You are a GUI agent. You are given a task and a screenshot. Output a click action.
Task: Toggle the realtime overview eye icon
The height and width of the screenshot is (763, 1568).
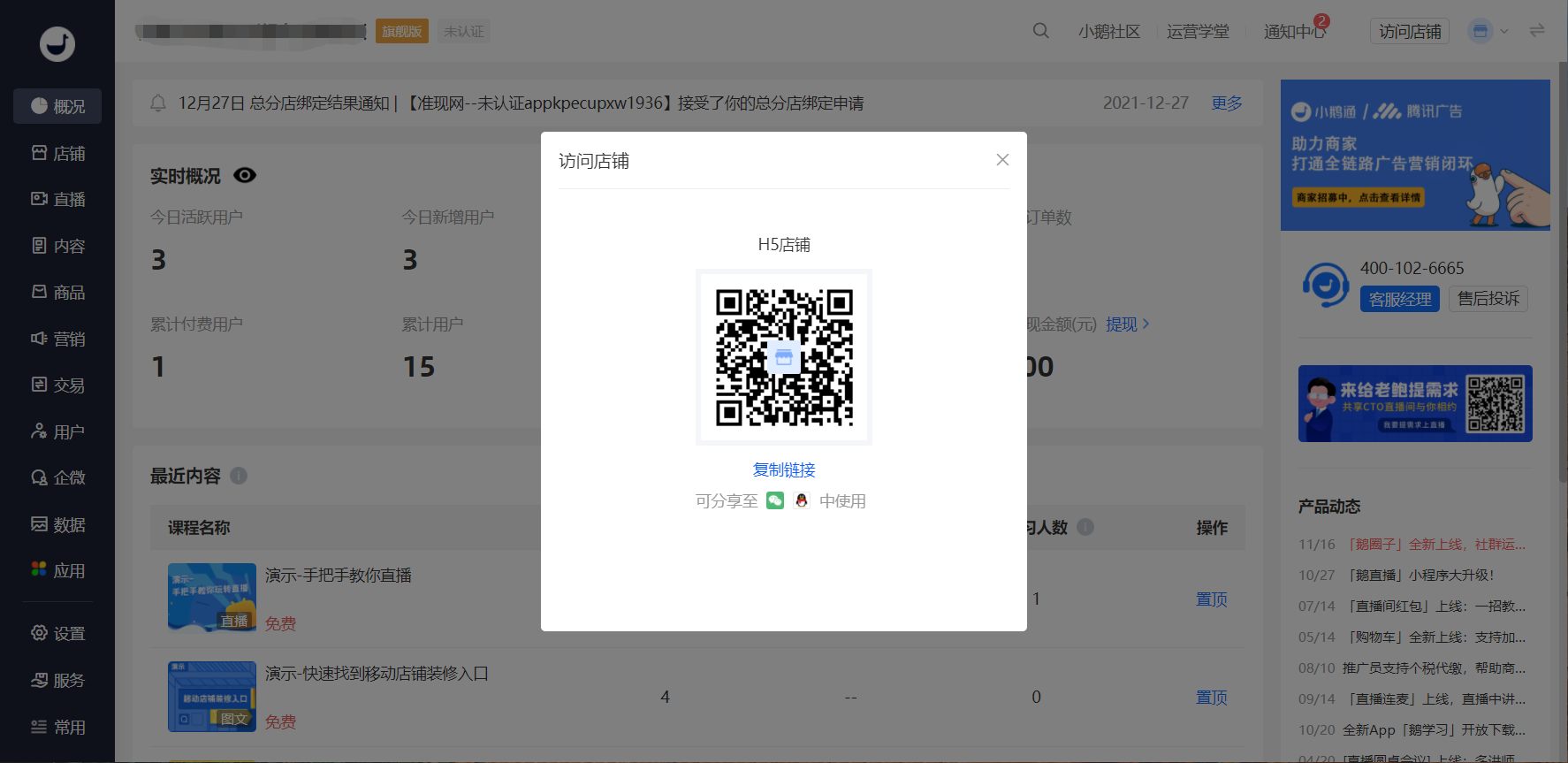coord(245,175)
